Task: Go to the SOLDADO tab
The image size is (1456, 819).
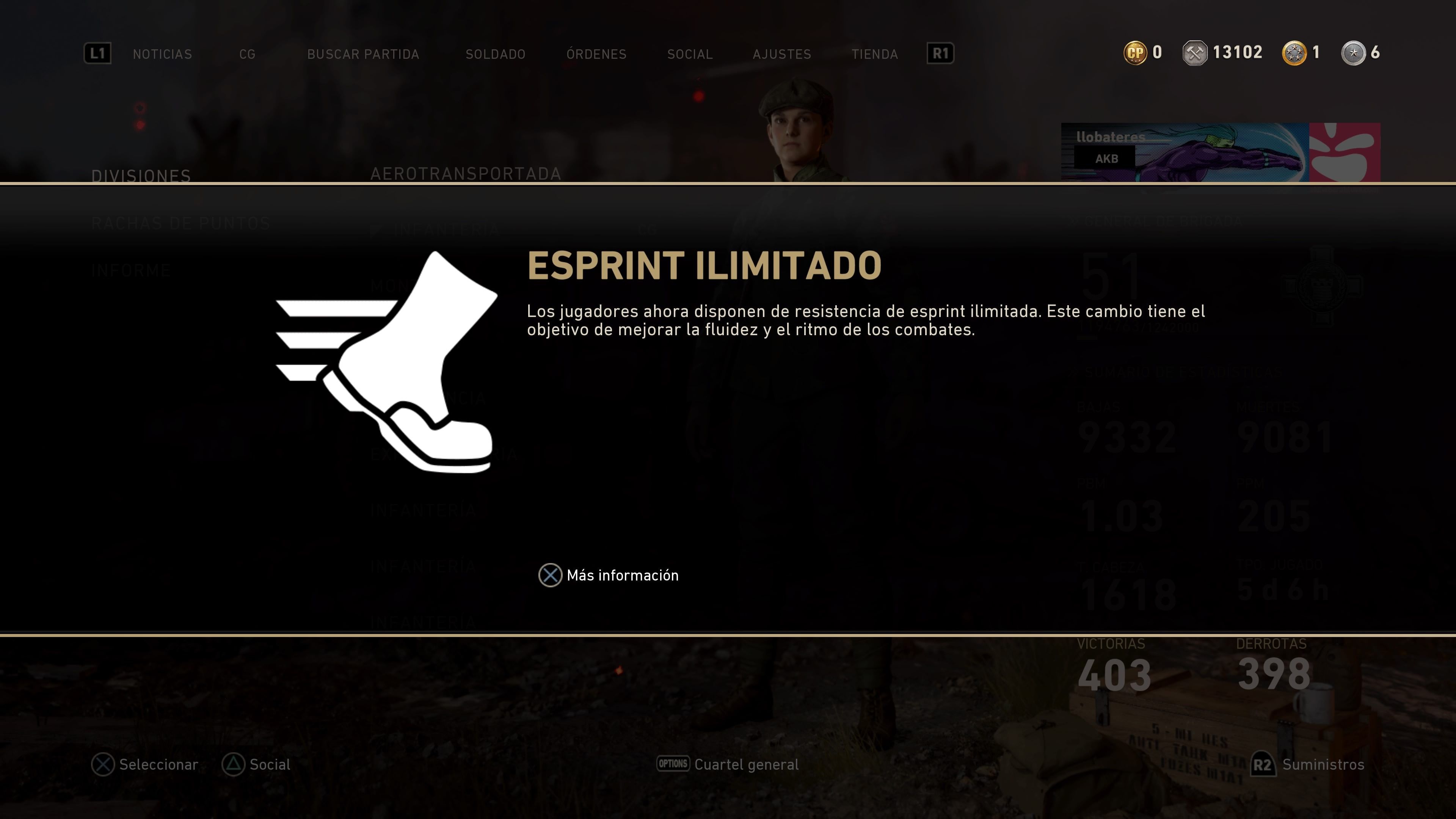Action: coord(495,54)
